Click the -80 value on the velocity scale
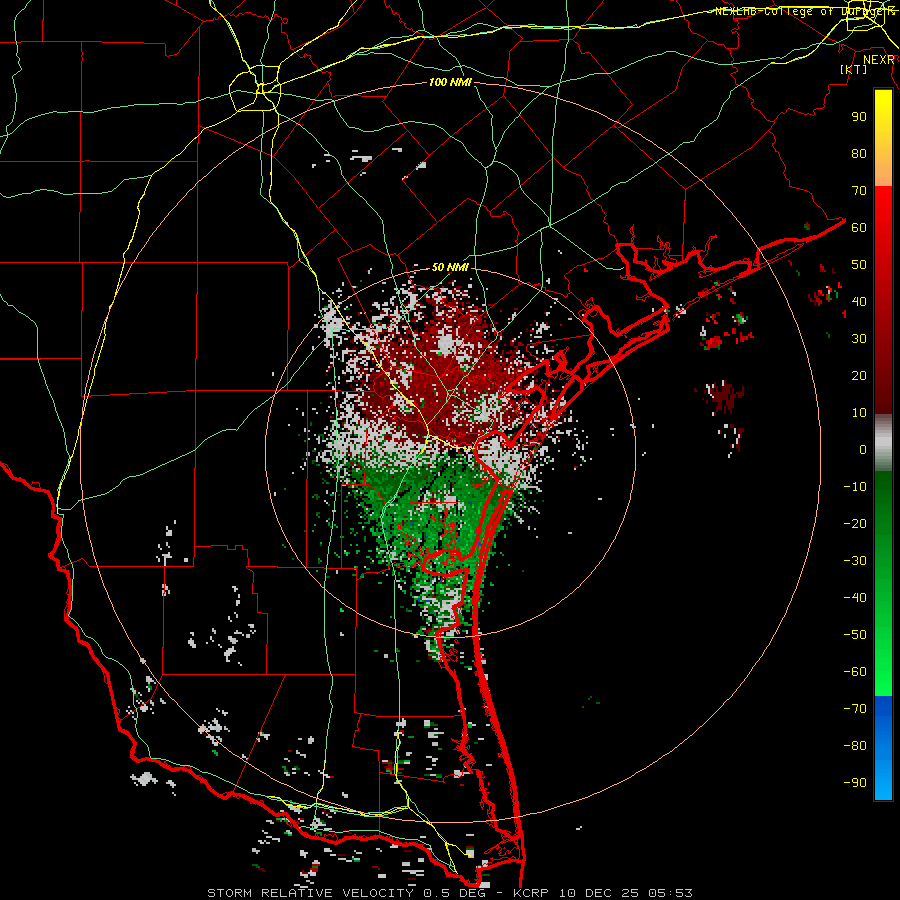The image size is (900, 900). 855,746
